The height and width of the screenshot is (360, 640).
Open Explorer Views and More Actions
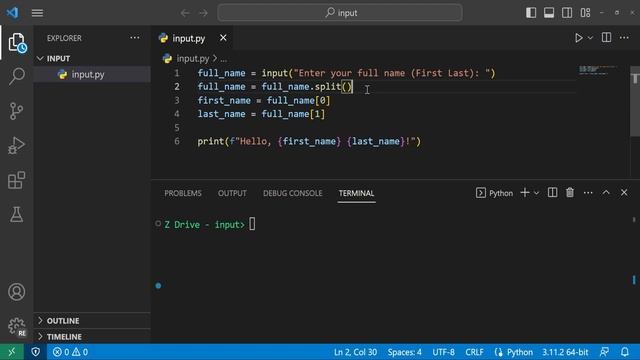[135, 38]
